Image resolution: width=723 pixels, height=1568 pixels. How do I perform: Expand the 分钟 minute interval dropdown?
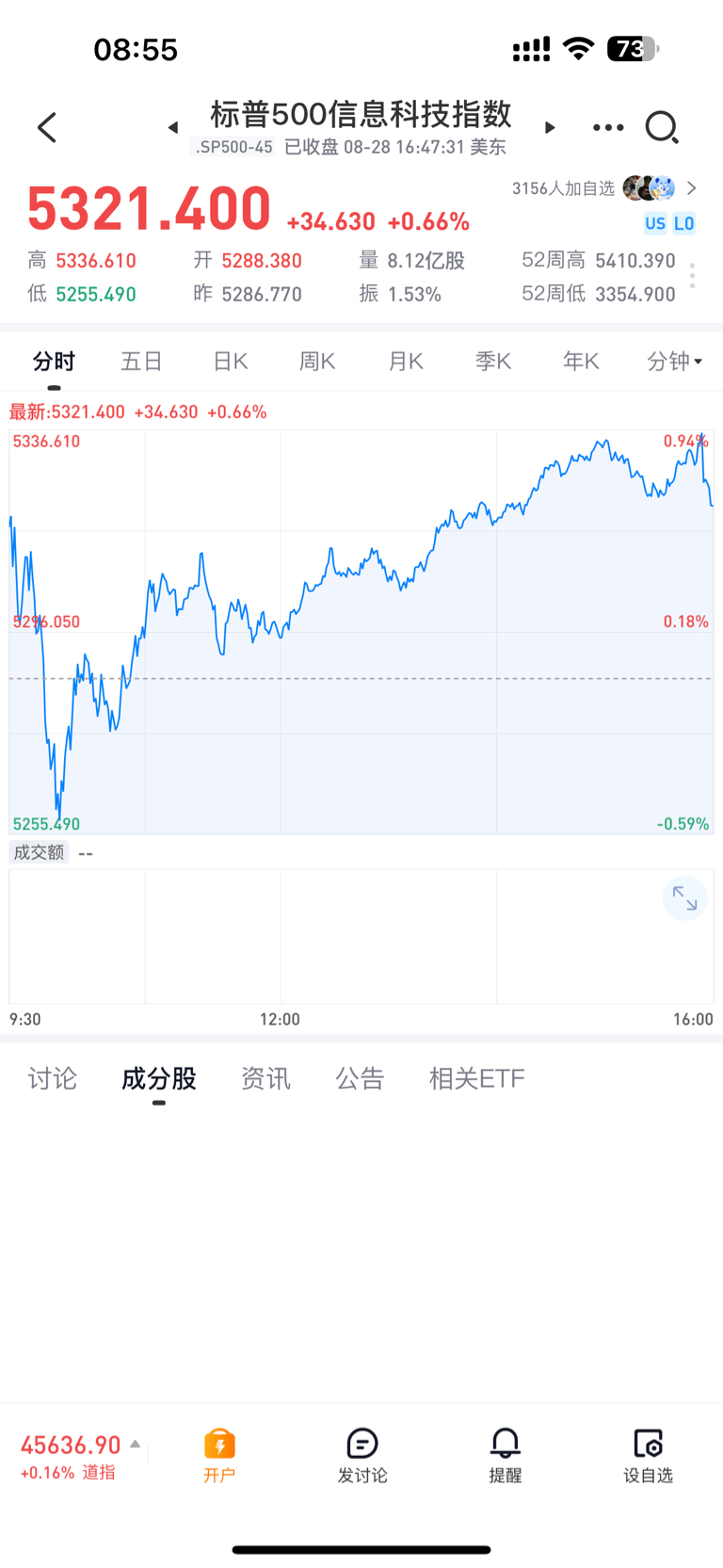pos(675,361)
